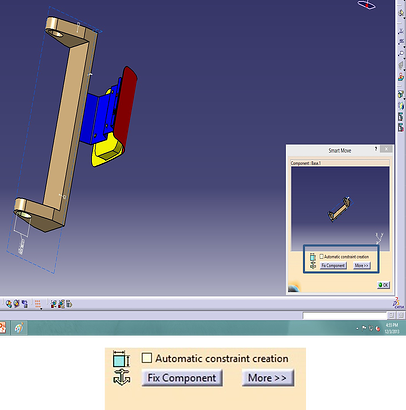This screenshot has height=410, width=406.
Task: Click the gray document icon ending the bottom toolbar
Action: tap(69, 304)
